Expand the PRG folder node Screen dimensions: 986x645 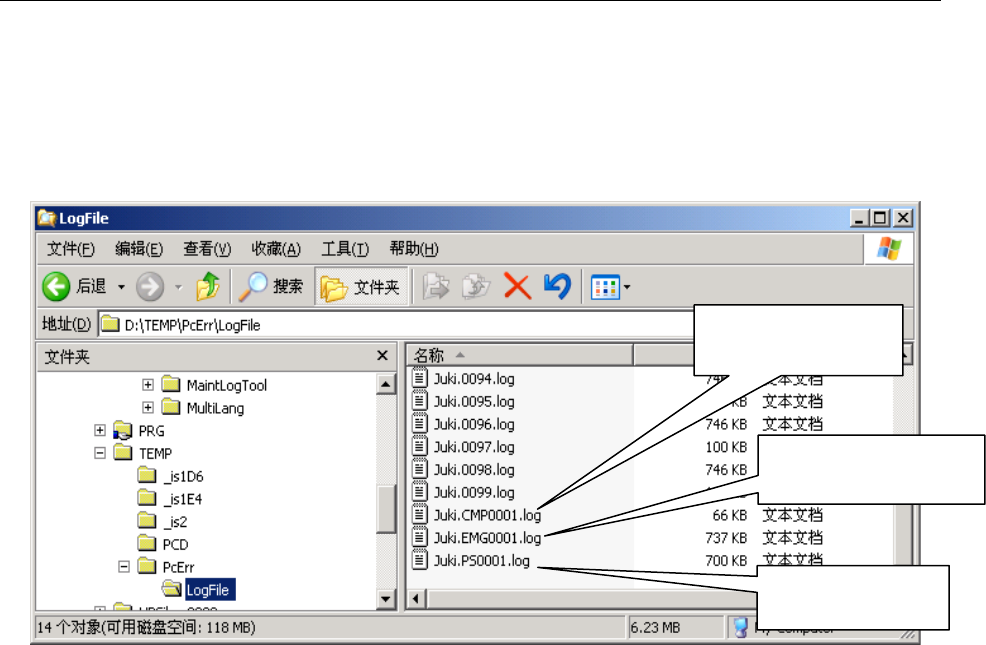(x=100, y=430)
